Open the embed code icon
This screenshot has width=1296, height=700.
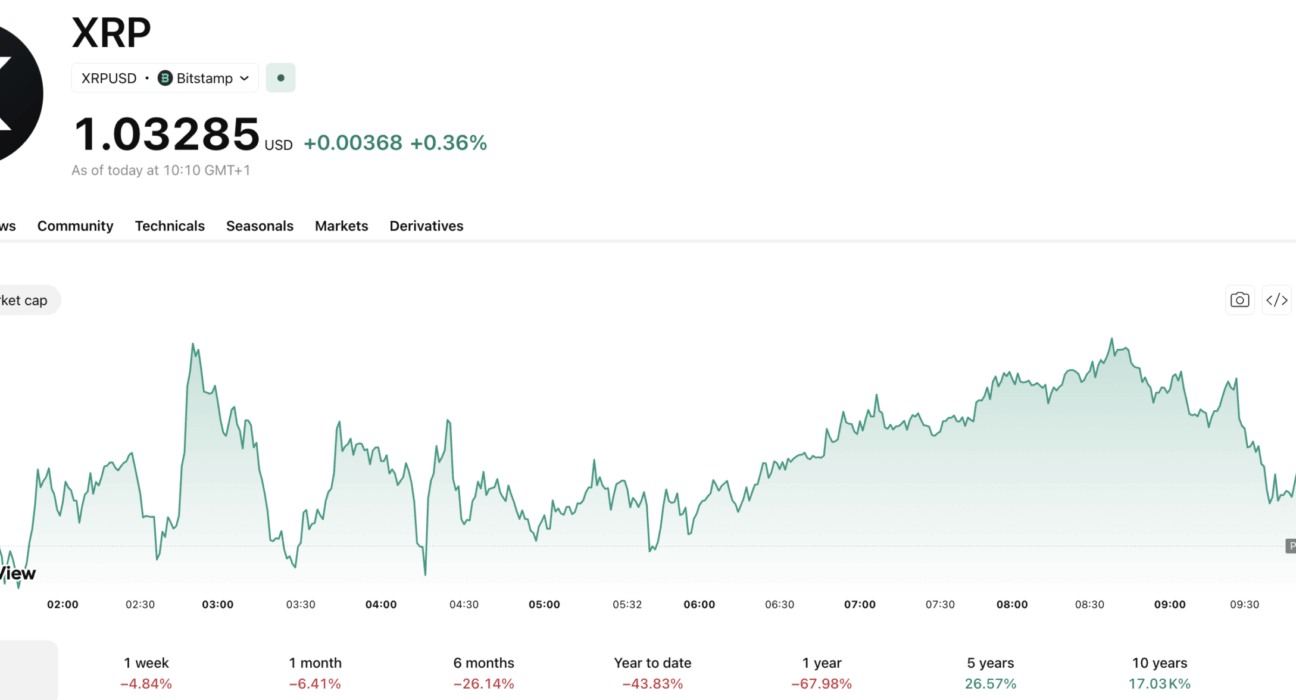pyautogui.click(x=1277, y=300)
